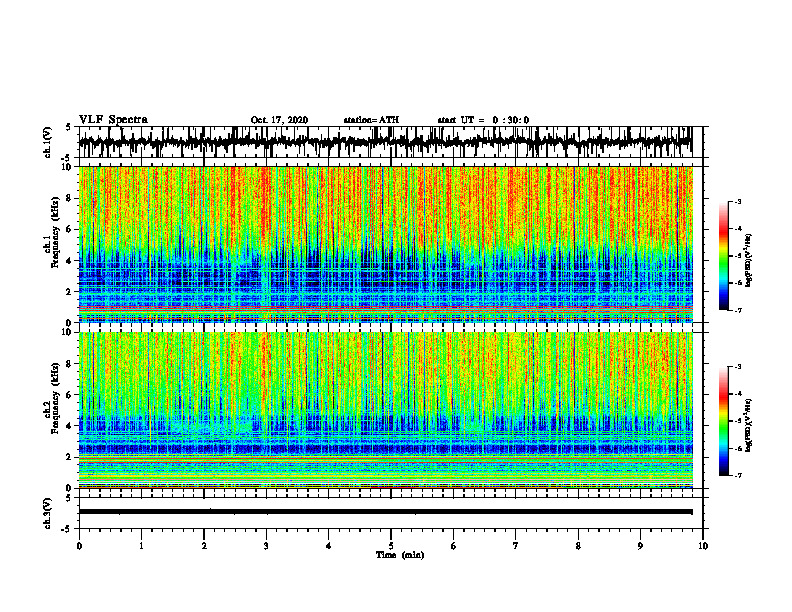Click the ch.1 voltage waveform trace
This screenshot has width=792, height=612.
pos(386,142)
